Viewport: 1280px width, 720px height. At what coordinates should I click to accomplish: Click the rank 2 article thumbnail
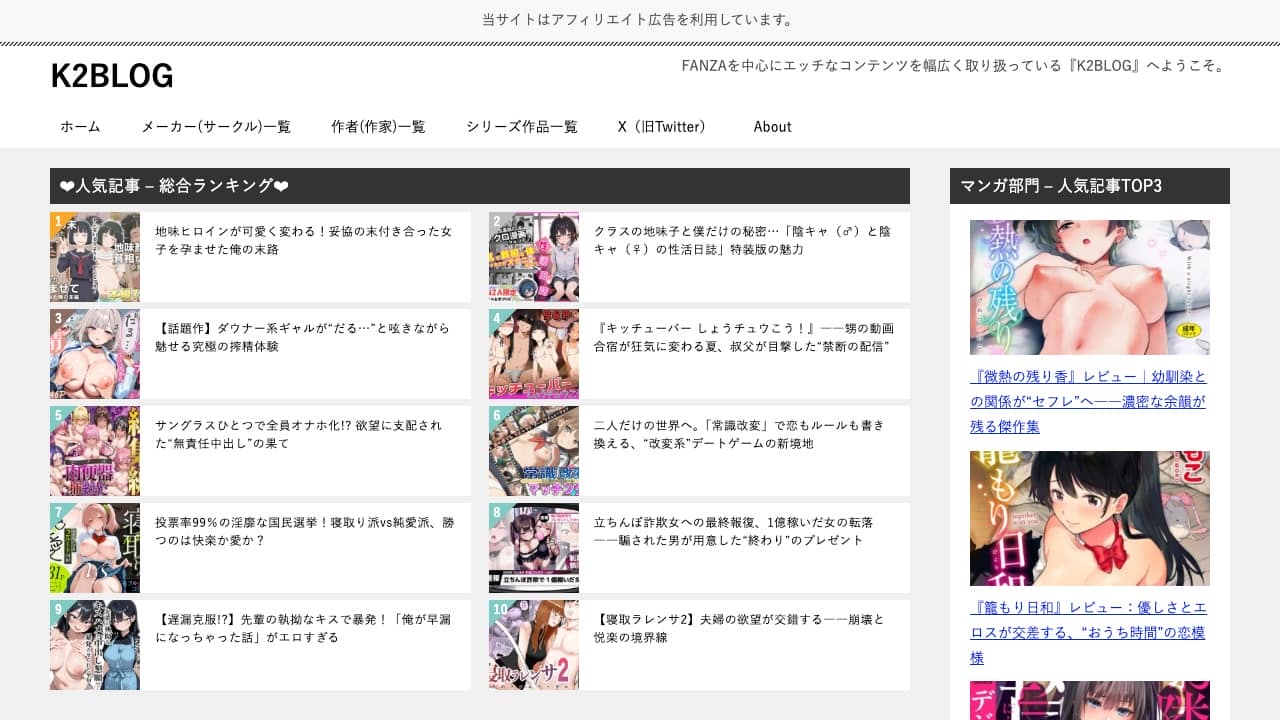[534, 257]
